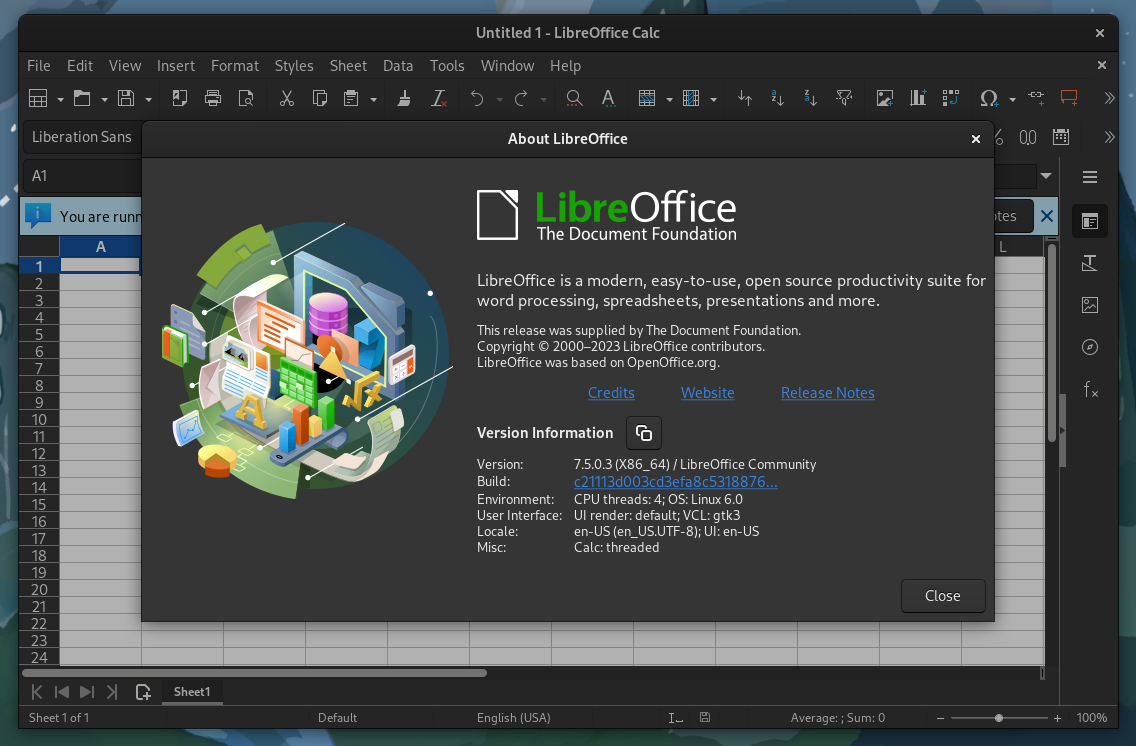Image resolution: width=1136 pixels, height=746 pixels.
Task: Select the Sort Descending icon
Action: click(811, 98)
